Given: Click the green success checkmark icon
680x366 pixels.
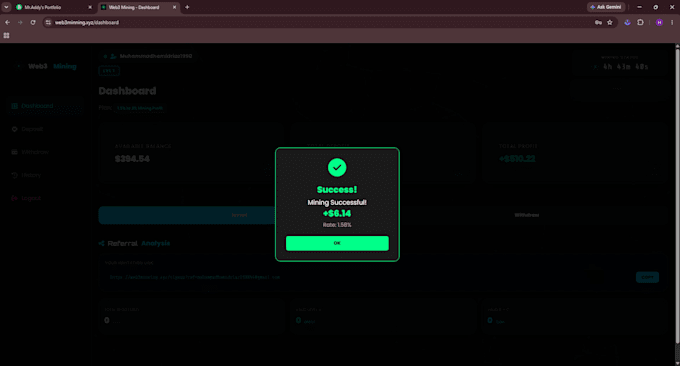Looking at the screenshot, I should (337, 167).
